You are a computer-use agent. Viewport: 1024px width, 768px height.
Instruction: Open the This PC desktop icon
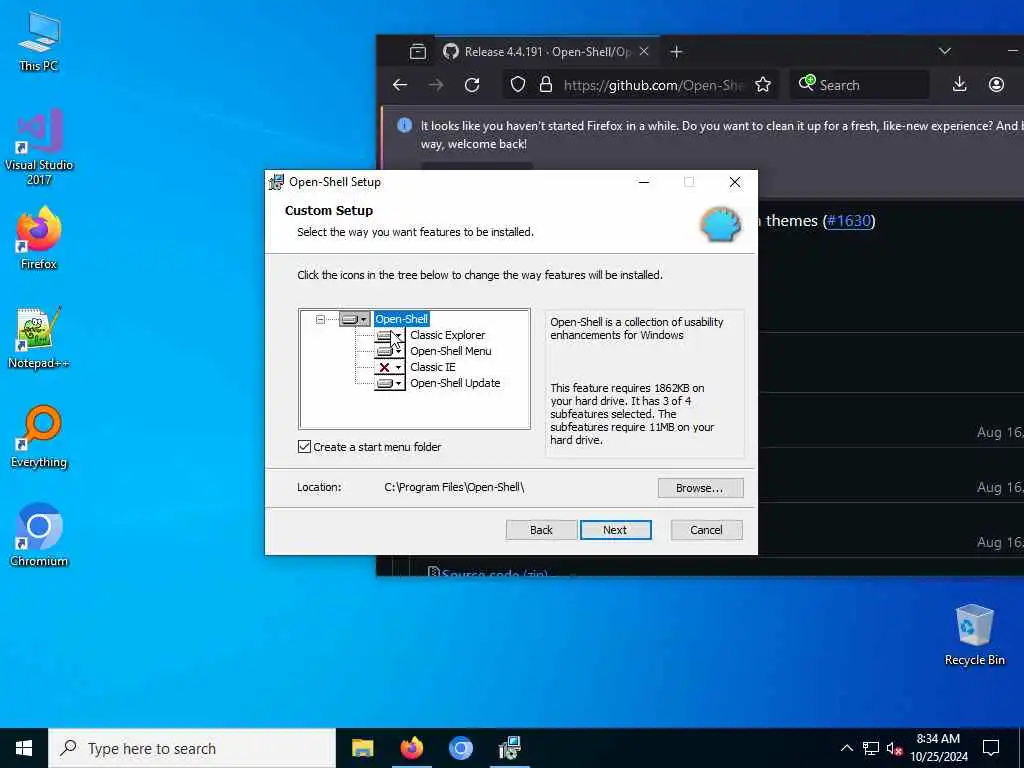point(39,40)
